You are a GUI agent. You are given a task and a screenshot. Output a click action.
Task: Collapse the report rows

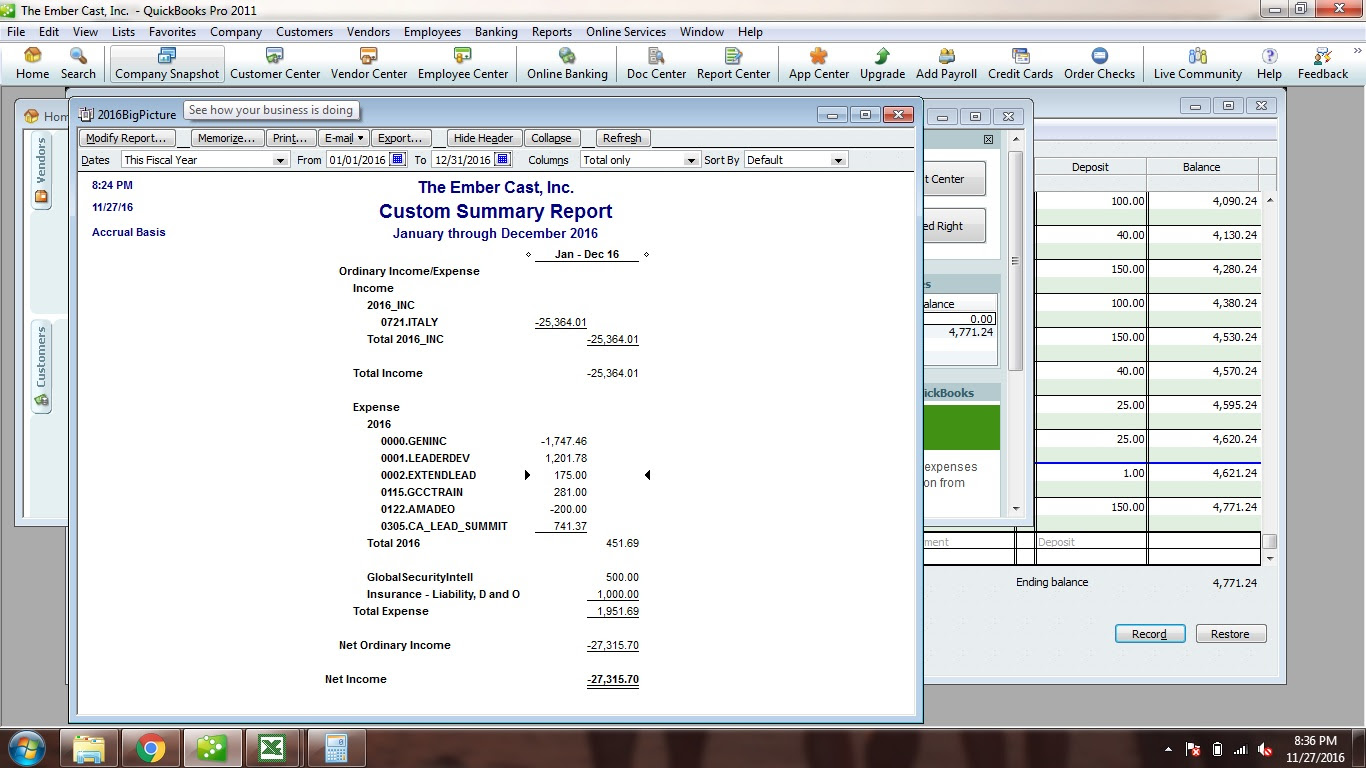pyautogui.click(x=551, y=138)
